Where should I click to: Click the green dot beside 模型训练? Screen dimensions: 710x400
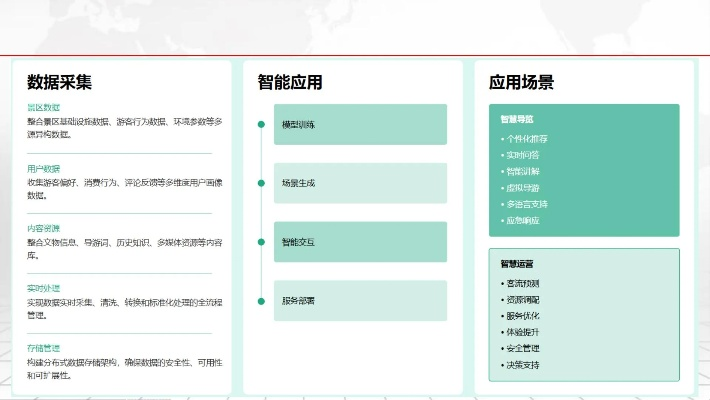[x=261, y=125]
